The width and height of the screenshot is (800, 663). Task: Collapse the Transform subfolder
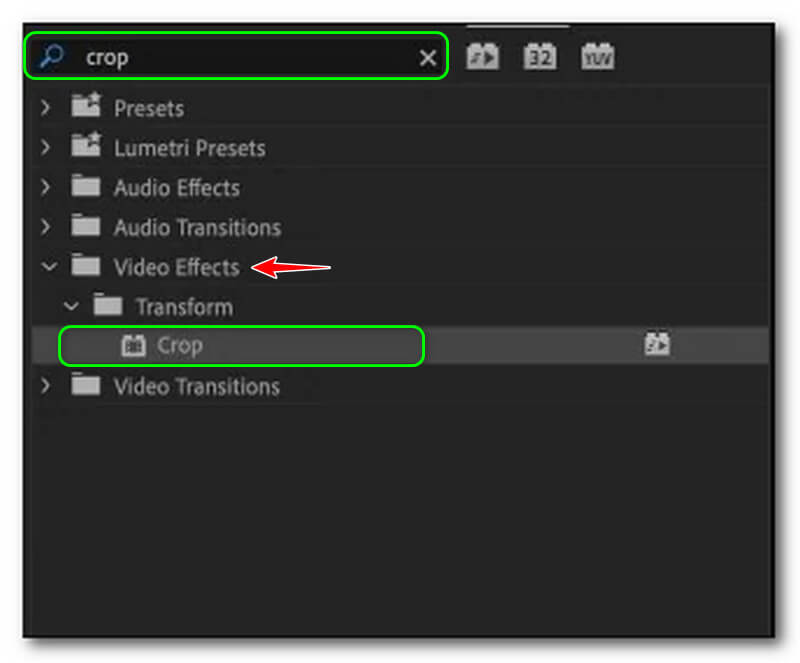coord(70,306)
